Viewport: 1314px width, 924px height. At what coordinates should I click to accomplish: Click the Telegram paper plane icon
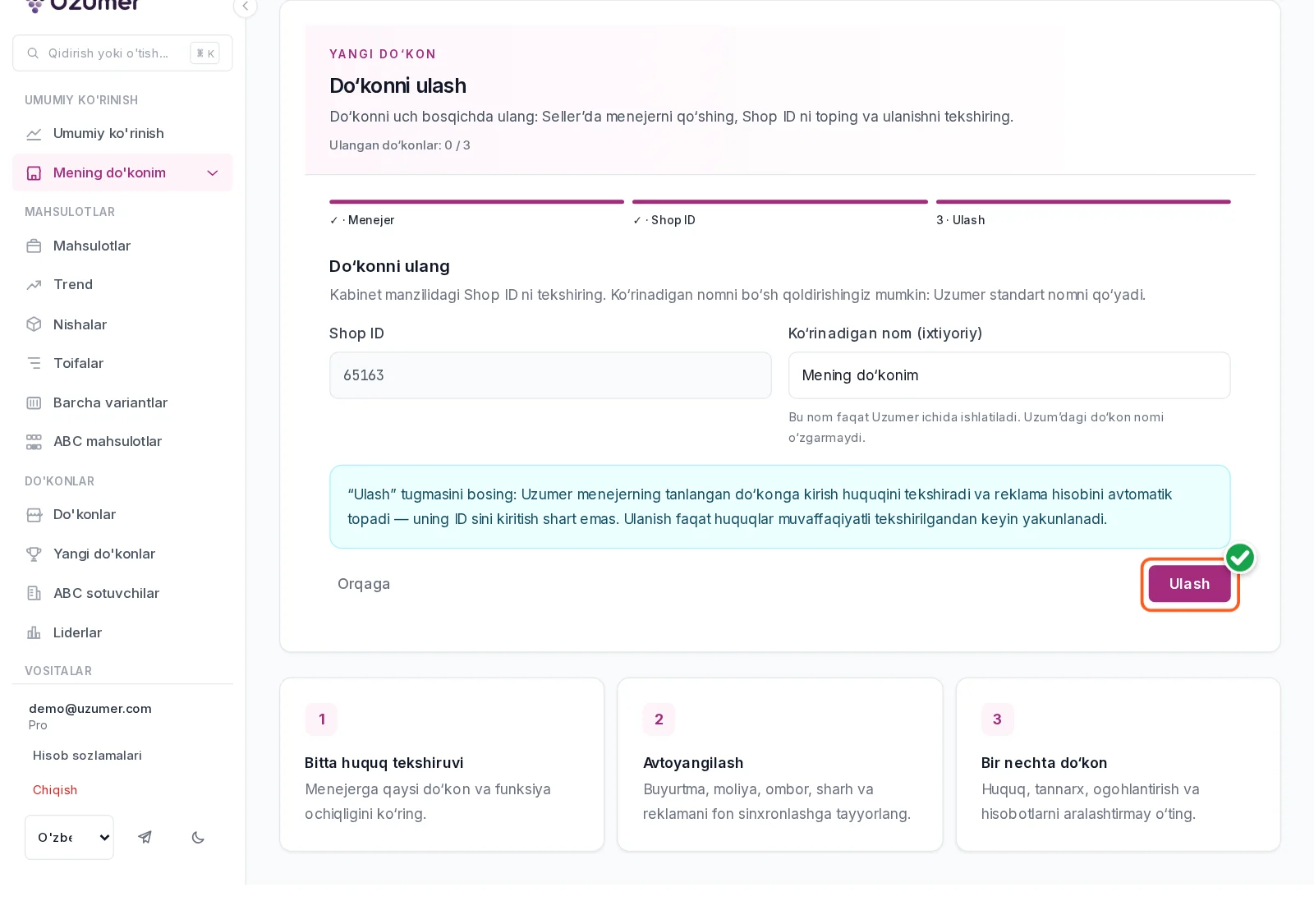[x=145, y=837]
